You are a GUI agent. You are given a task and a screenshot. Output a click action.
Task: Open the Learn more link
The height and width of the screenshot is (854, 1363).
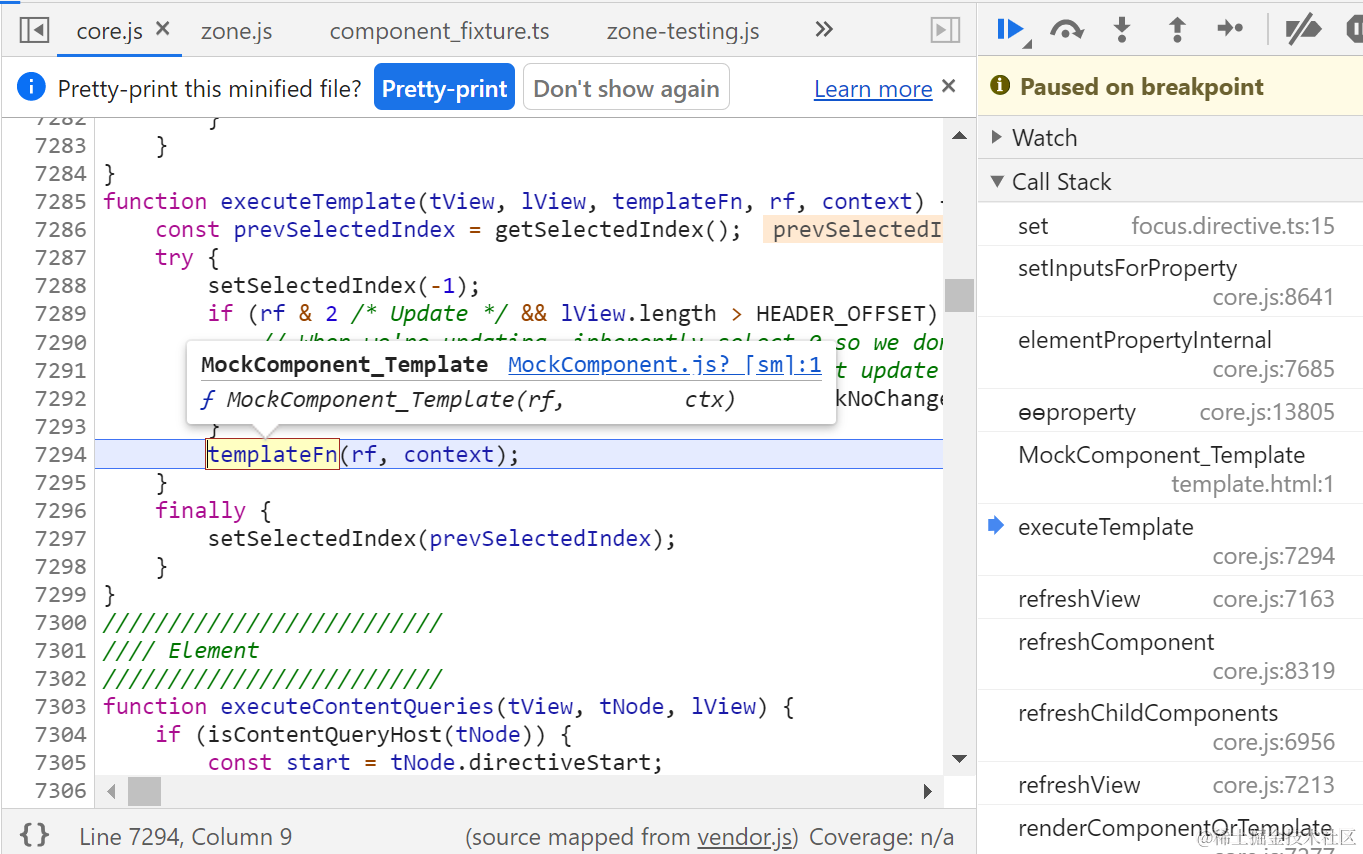[x=873, y=89]
